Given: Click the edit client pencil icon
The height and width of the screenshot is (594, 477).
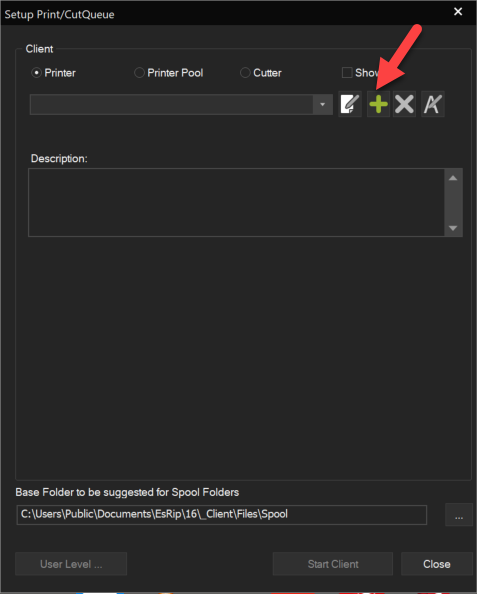Looking at the screenshot, I should pos(350,104).
